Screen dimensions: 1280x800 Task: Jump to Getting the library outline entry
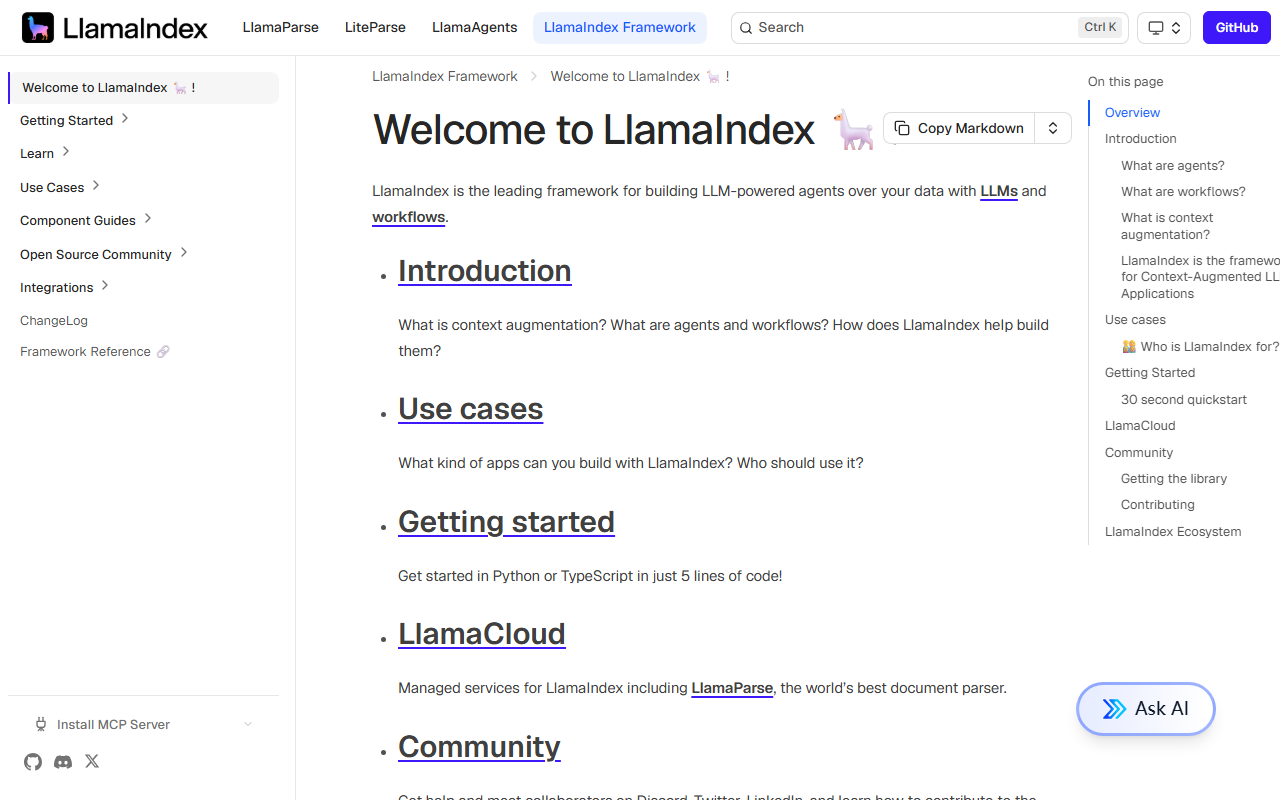pos(1174,479)
